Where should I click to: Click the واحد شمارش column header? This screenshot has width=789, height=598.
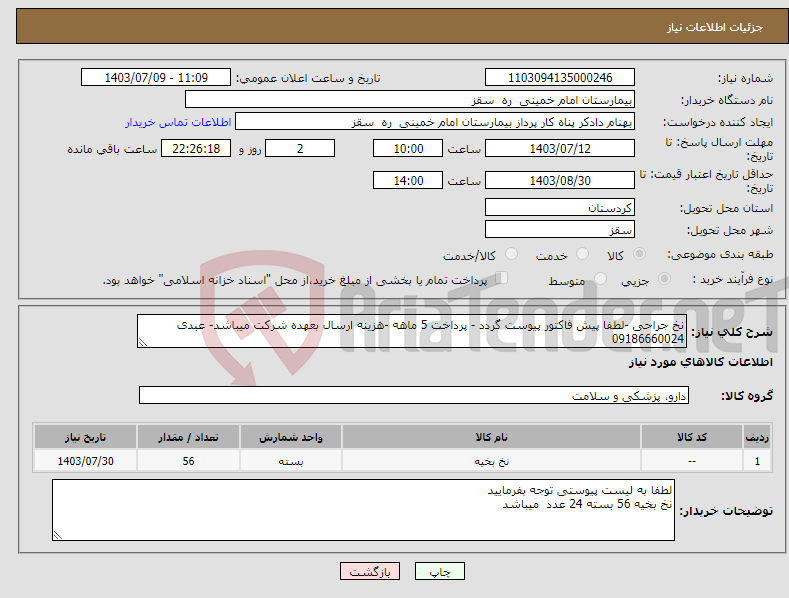coord(291,437)
